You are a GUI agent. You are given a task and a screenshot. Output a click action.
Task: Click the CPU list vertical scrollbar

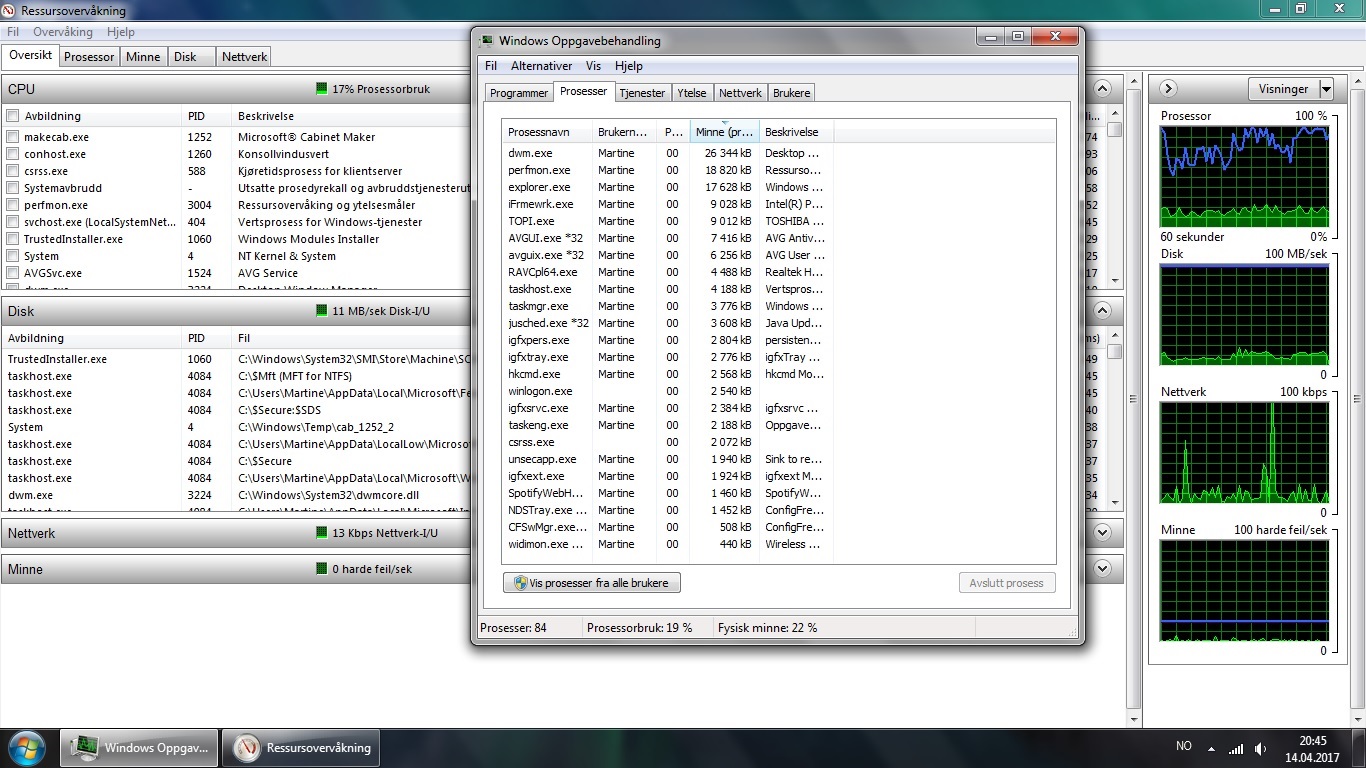pos(1114,196)
